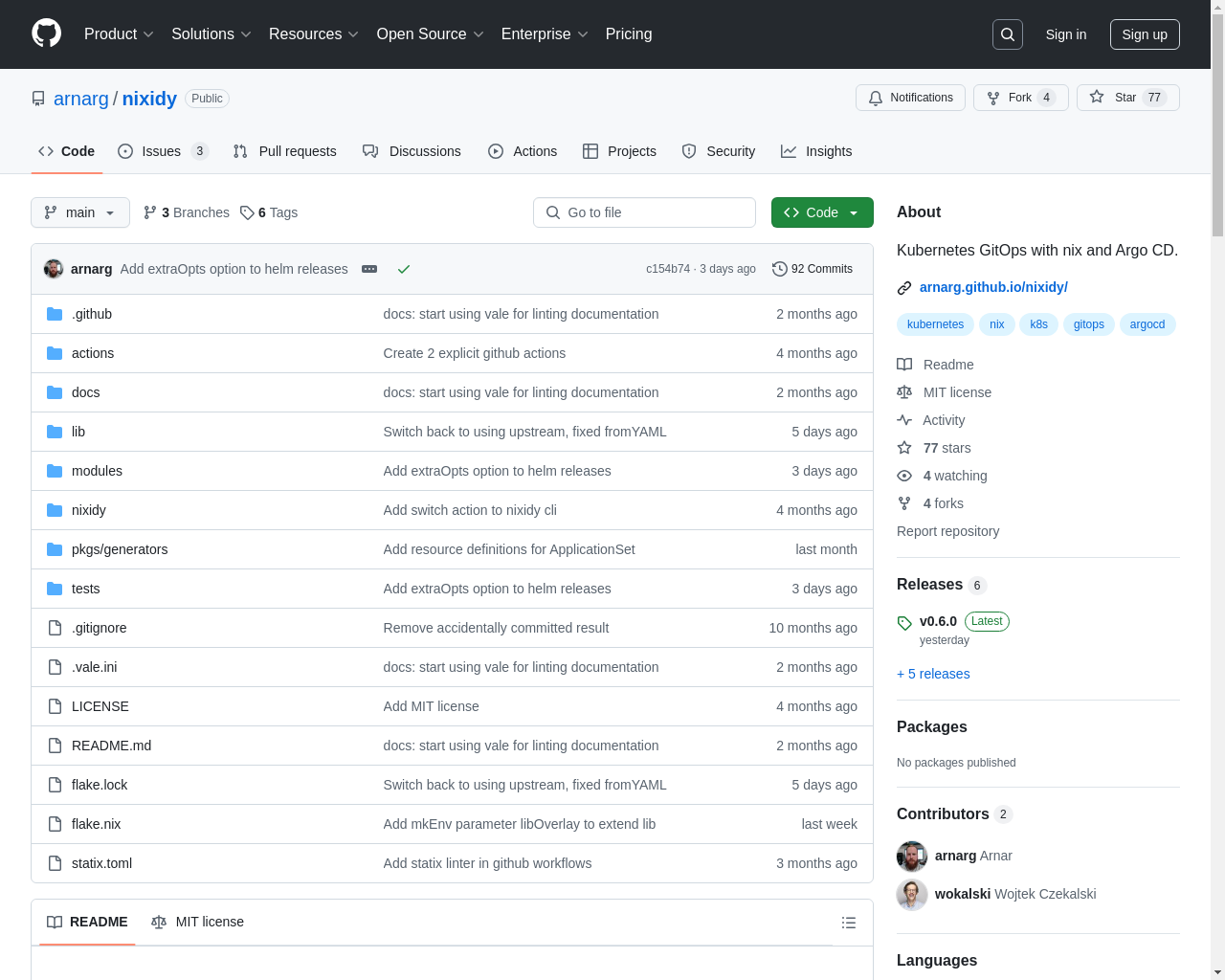Click the Activity pulse icon
Viewport: 1225px width, 980px height.
904,420
